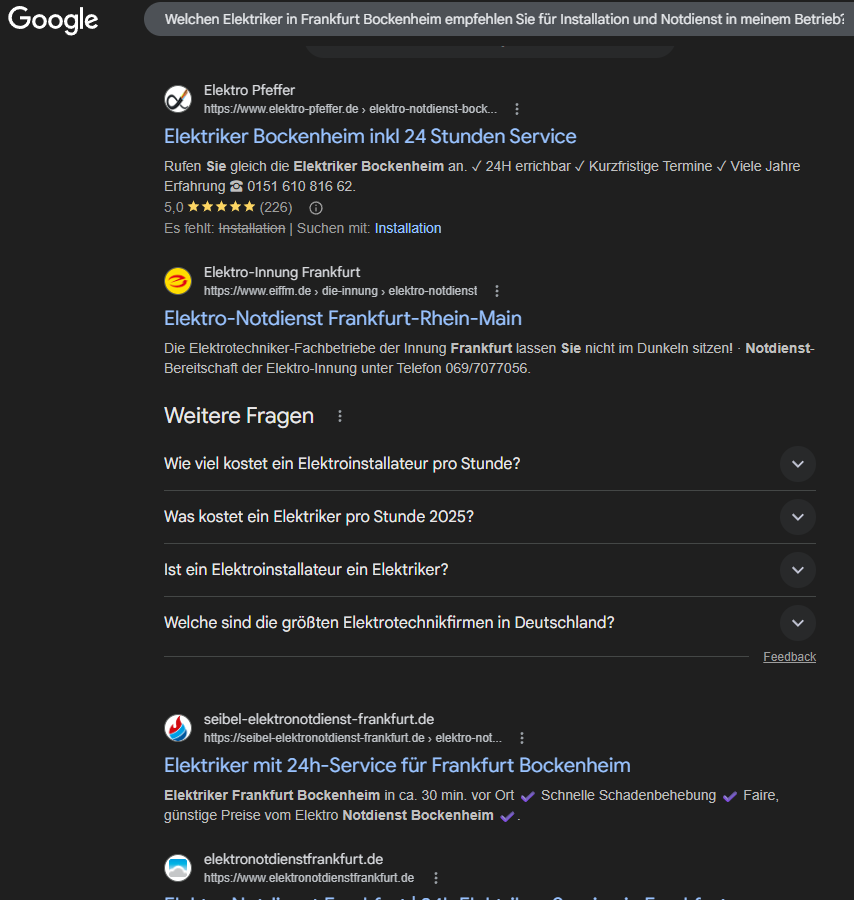The image size is (854, 900).
Task: Select the Elektro-Innung Frankfurt favicon
Action: 177,281
